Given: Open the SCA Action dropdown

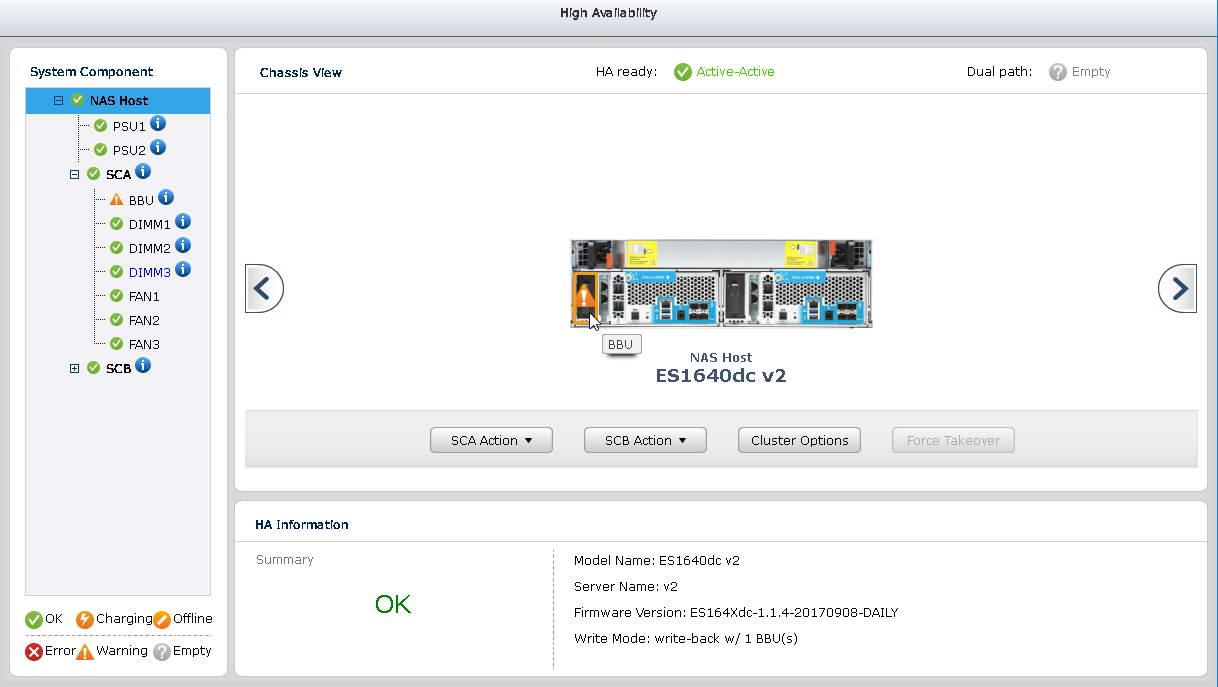Looking at the screenshot, I should pos(491,440).
